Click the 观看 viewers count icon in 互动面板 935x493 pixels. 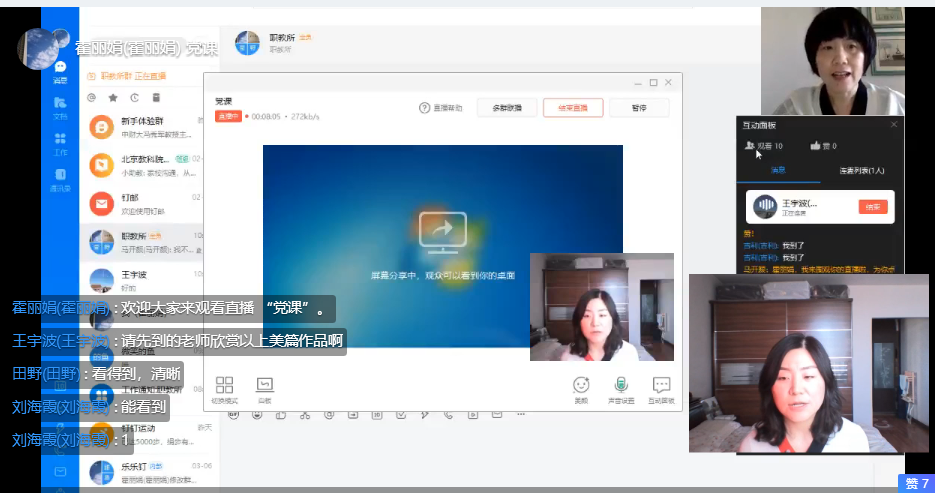tap(750, 145)
